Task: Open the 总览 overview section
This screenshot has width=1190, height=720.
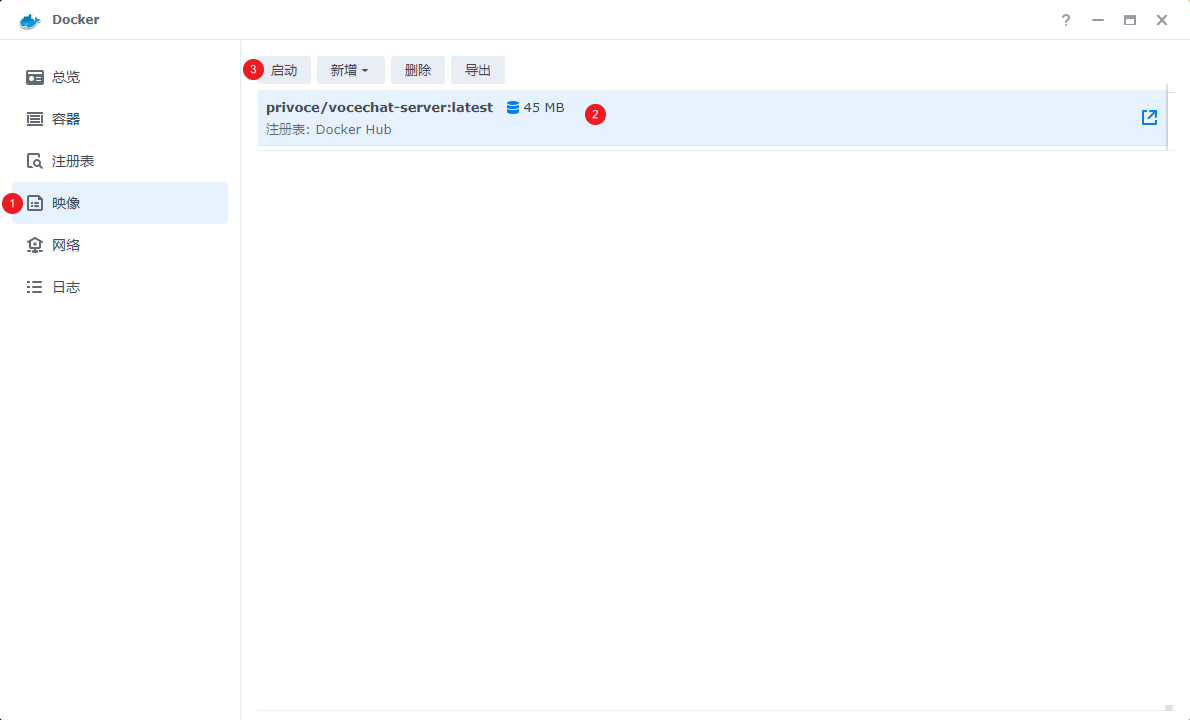Action: tap(120, 77)
